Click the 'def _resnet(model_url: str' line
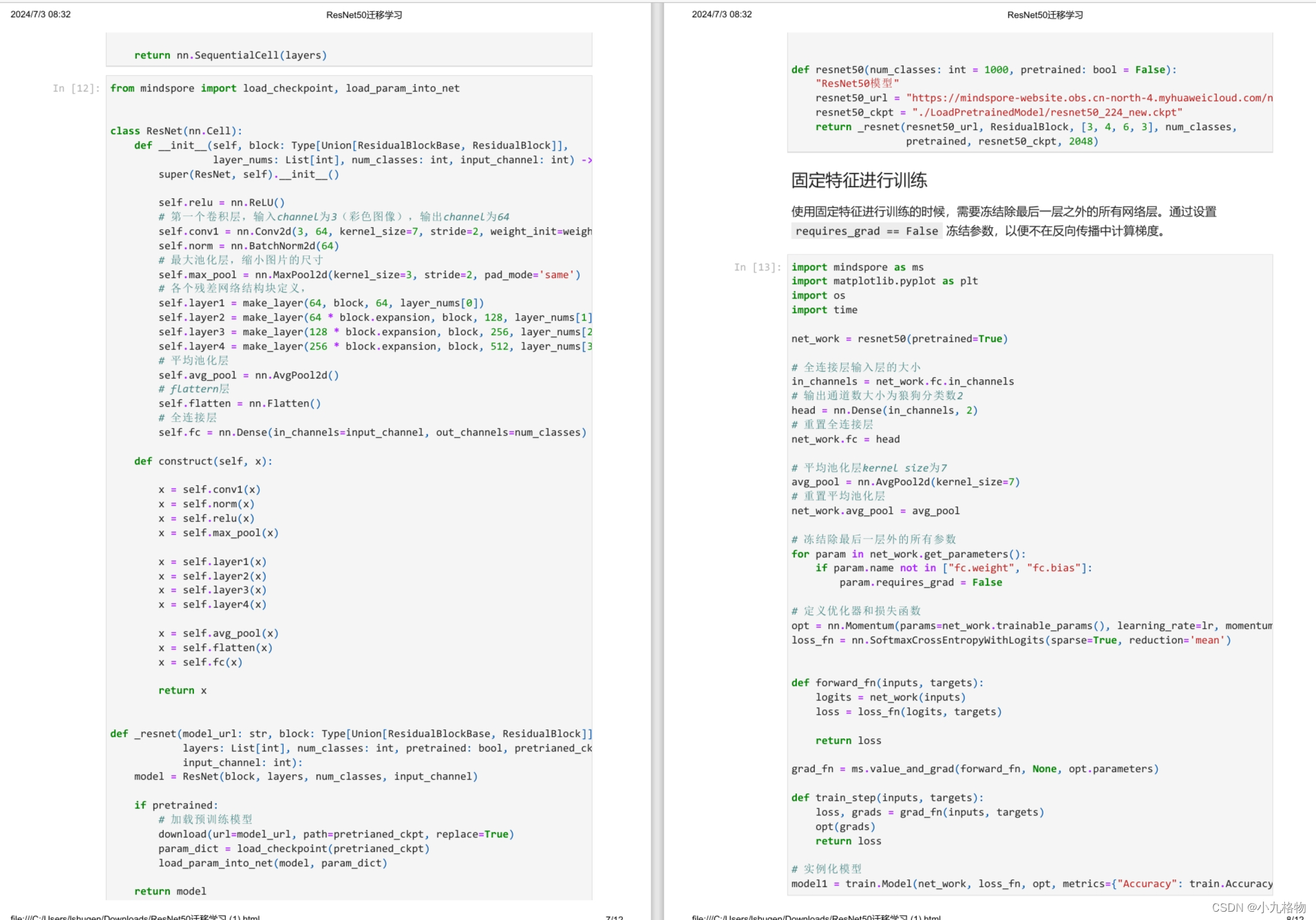The height and width of the screenshot is (920, 1316). coord(351,734)
